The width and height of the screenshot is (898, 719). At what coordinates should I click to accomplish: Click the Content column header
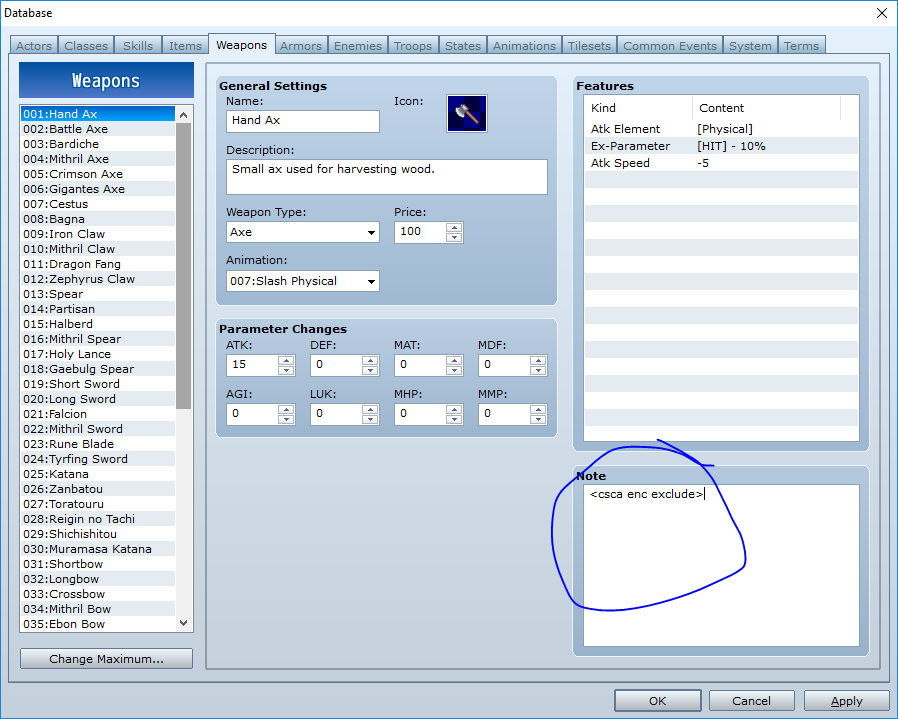766,108
